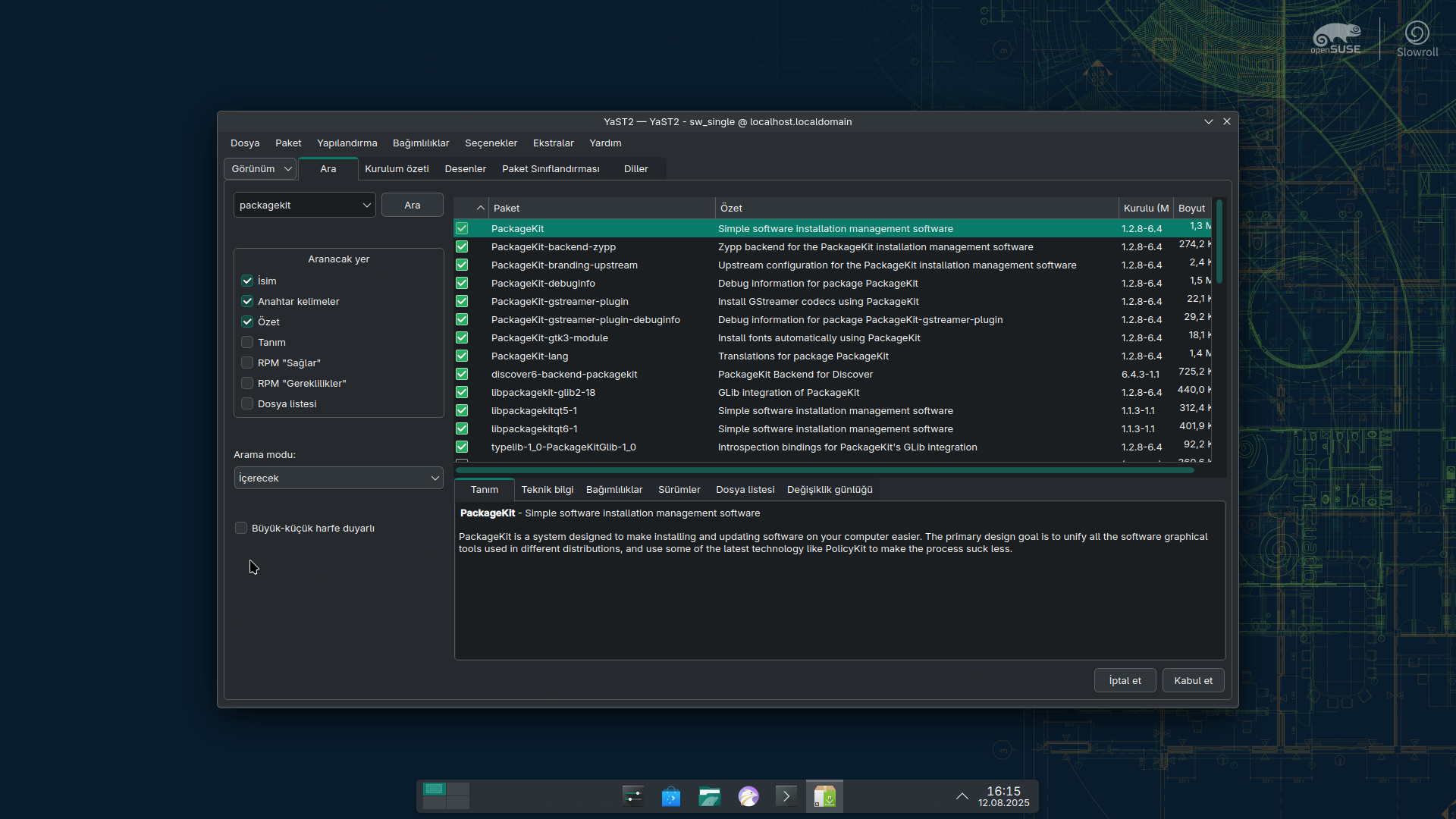This screenshot has height=819, width=1456.
Task: Switch to the Ara search tab
Action: coord(328,168)
